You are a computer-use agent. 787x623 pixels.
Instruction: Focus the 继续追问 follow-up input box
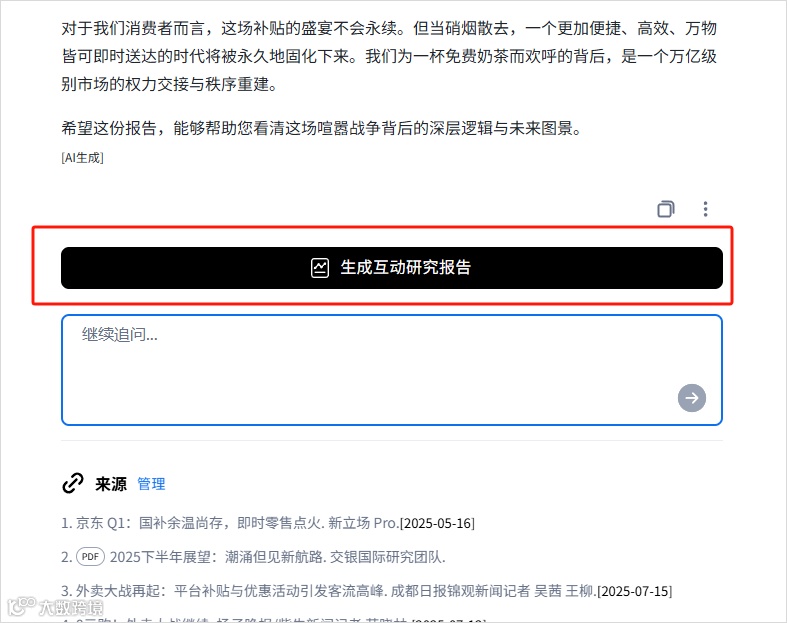click(x=391, y=370)
